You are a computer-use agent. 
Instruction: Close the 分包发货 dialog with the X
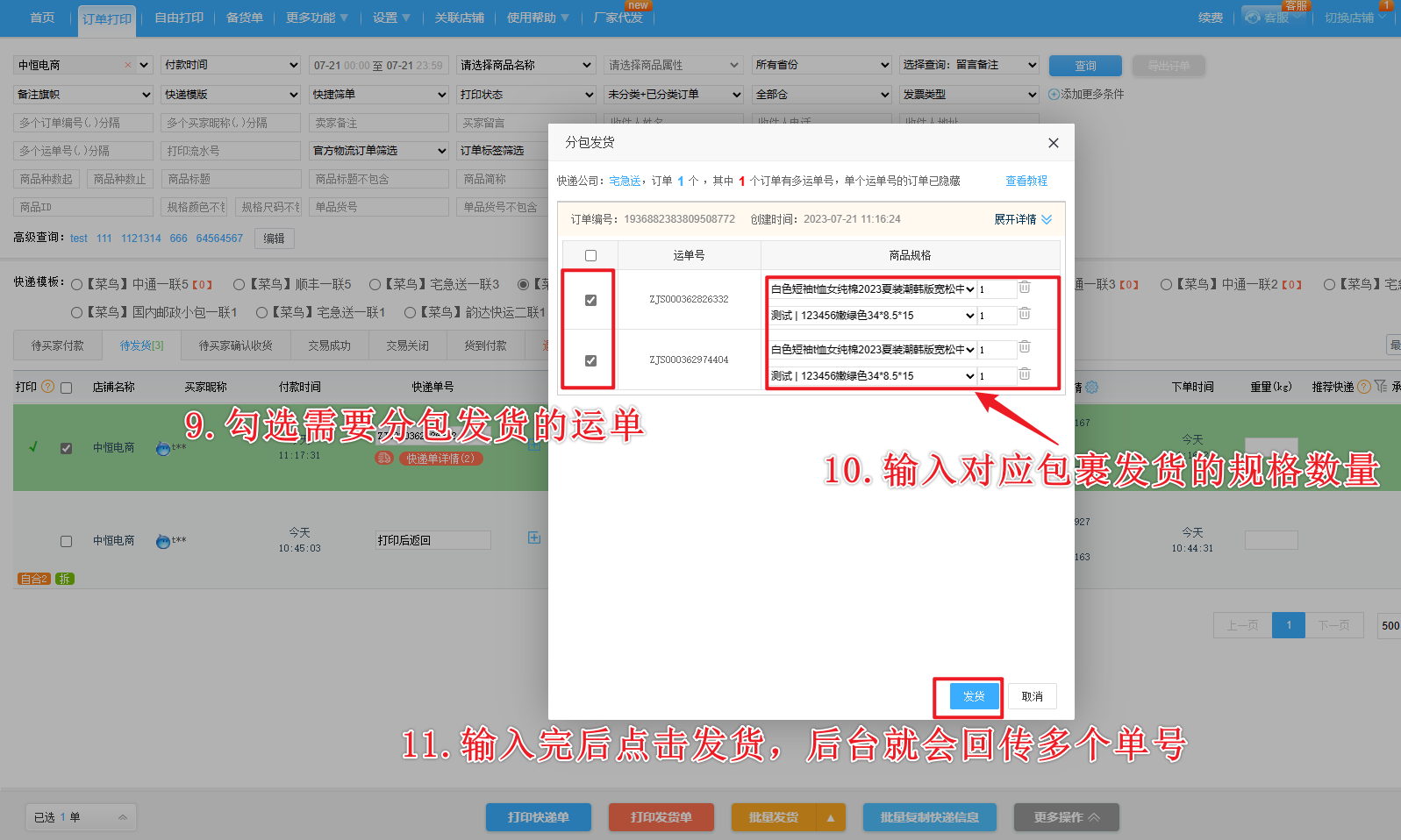tap(1053, 143)
